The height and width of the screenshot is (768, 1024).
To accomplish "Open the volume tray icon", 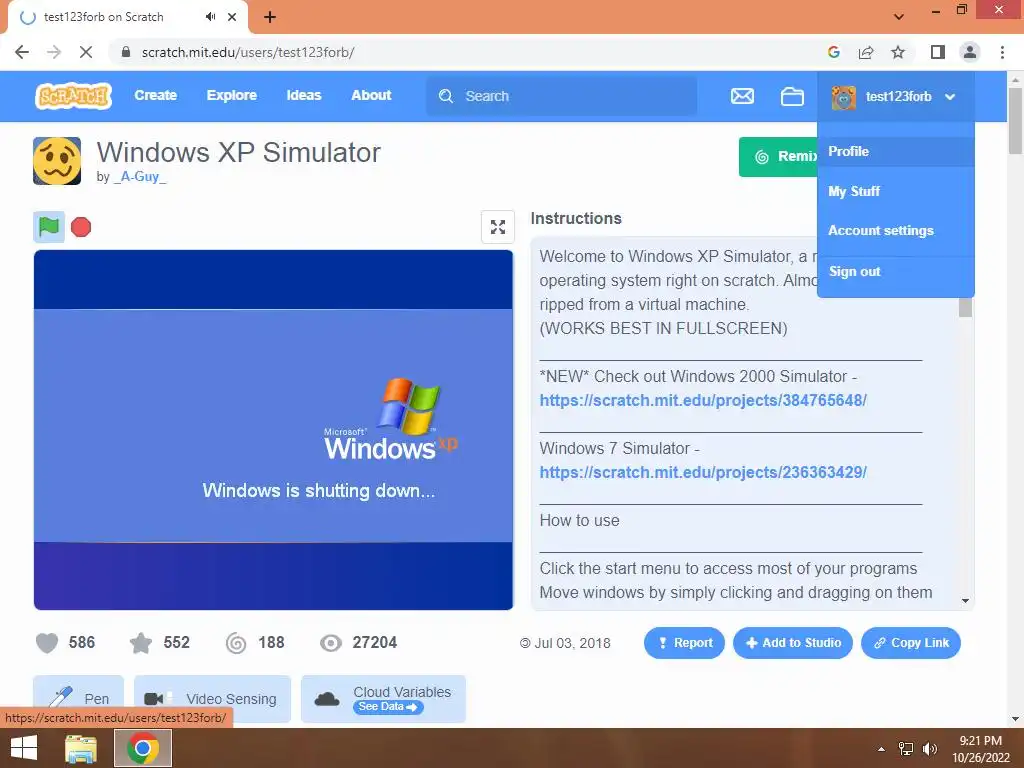I will 929,749.
